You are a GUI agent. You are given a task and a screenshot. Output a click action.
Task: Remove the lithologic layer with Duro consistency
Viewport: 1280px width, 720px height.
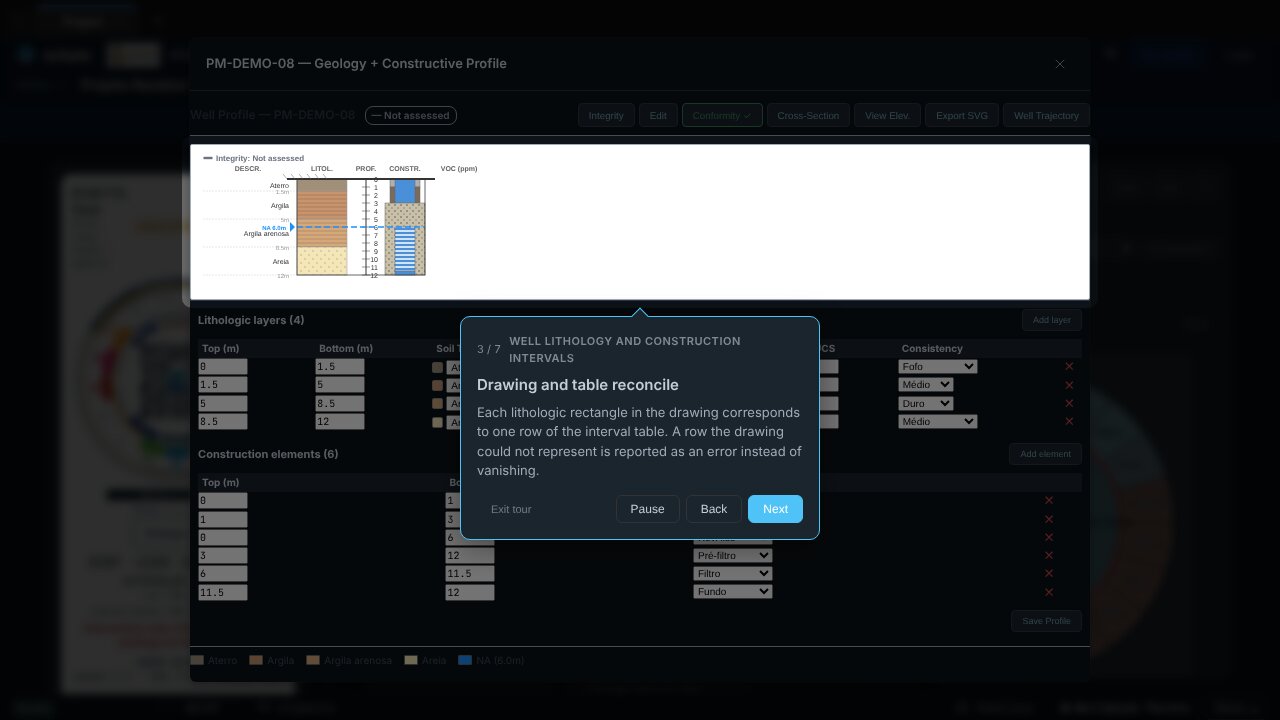[x=1070, y=403]
